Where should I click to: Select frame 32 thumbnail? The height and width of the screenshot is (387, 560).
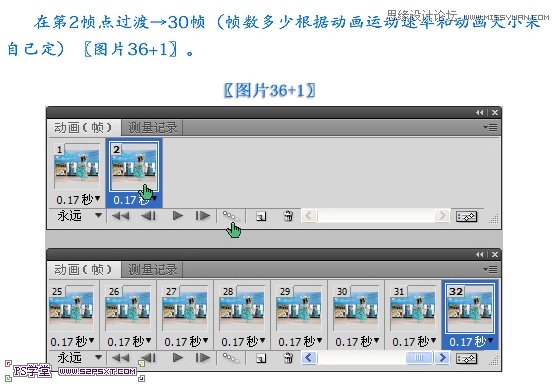click(x=470, y=308)
